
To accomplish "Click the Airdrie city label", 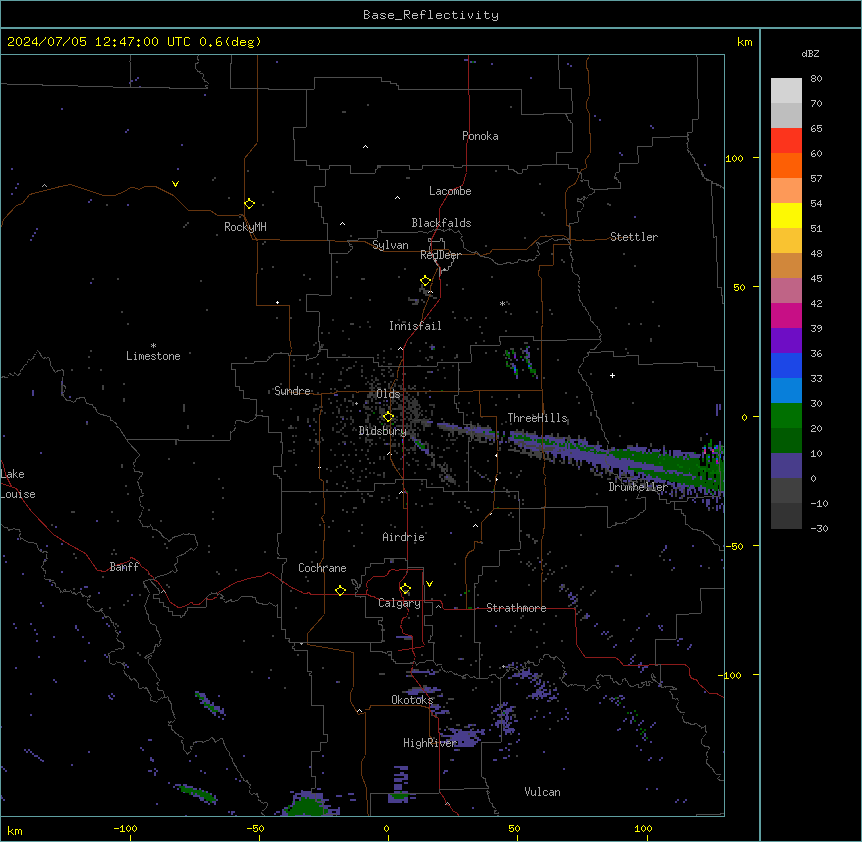I will 403,537.
